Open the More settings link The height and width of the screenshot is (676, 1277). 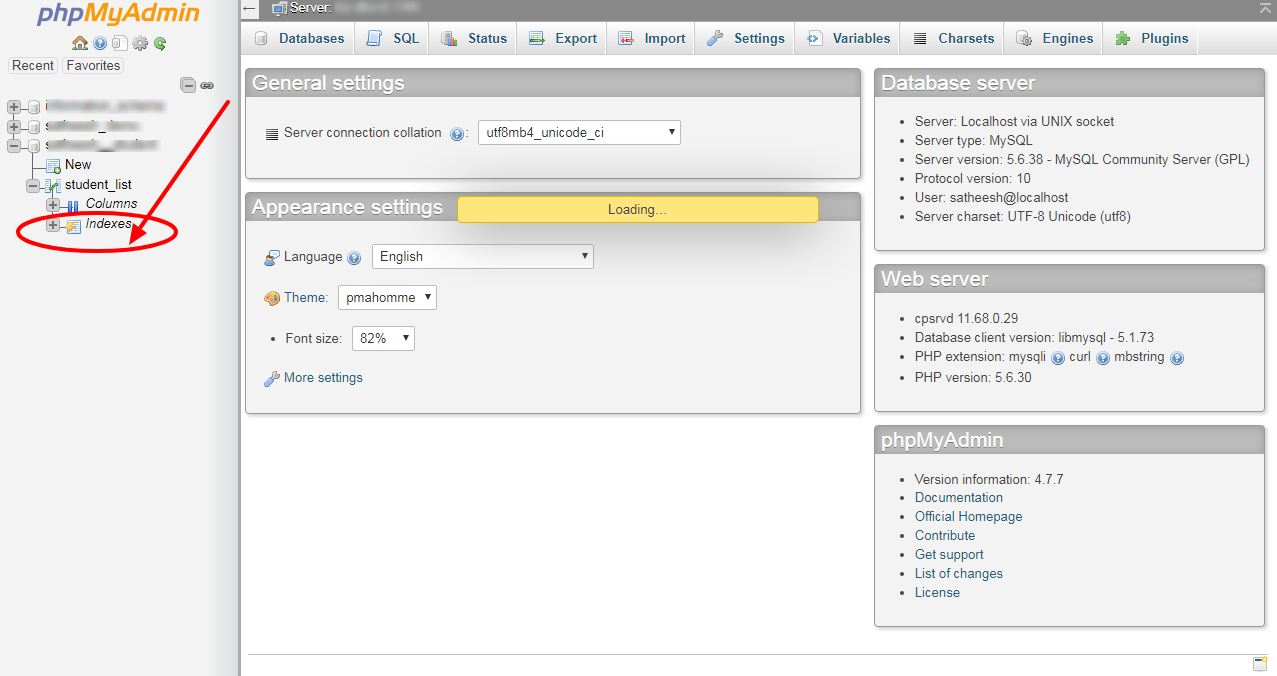pyautogui.click(x=323, y=378)
